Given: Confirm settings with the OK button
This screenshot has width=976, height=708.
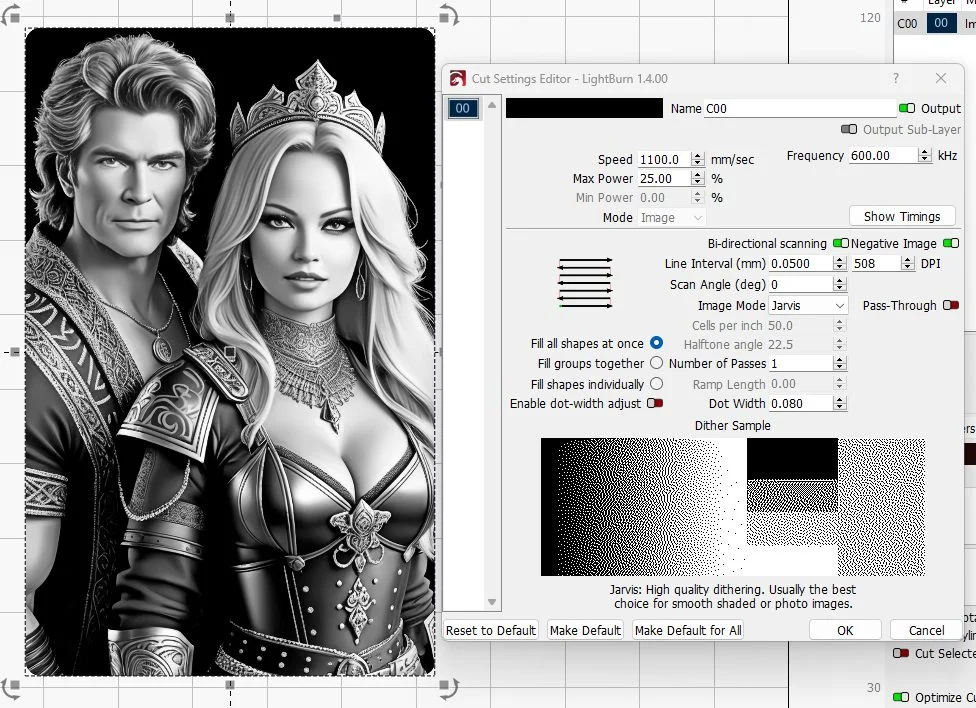Looking at the screenshot, I should [845, 630].
